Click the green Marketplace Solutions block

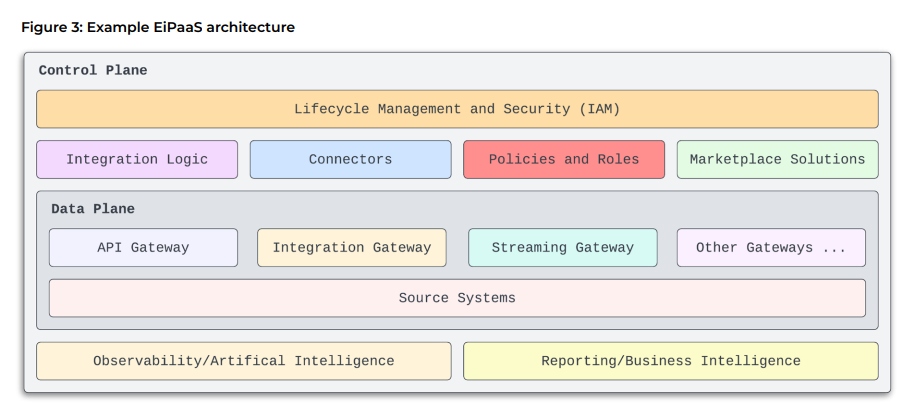point(777,159)
